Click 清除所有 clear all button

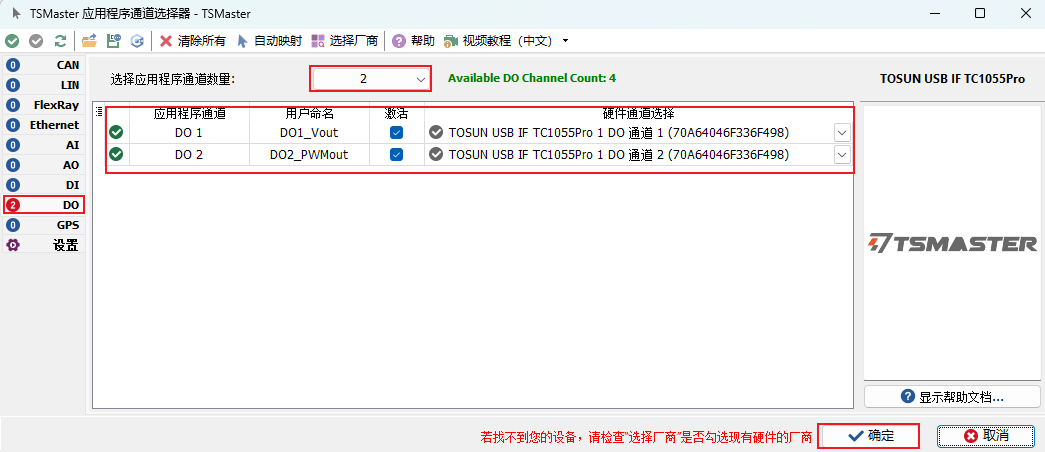coord(193,41)
